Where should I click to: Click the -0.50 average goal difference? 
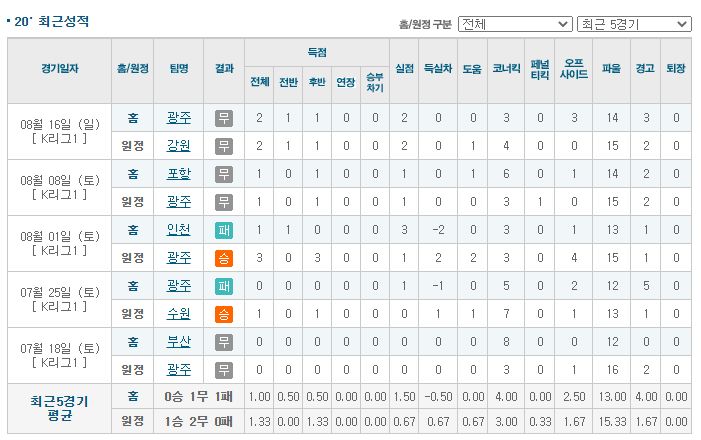coord(438,397)
